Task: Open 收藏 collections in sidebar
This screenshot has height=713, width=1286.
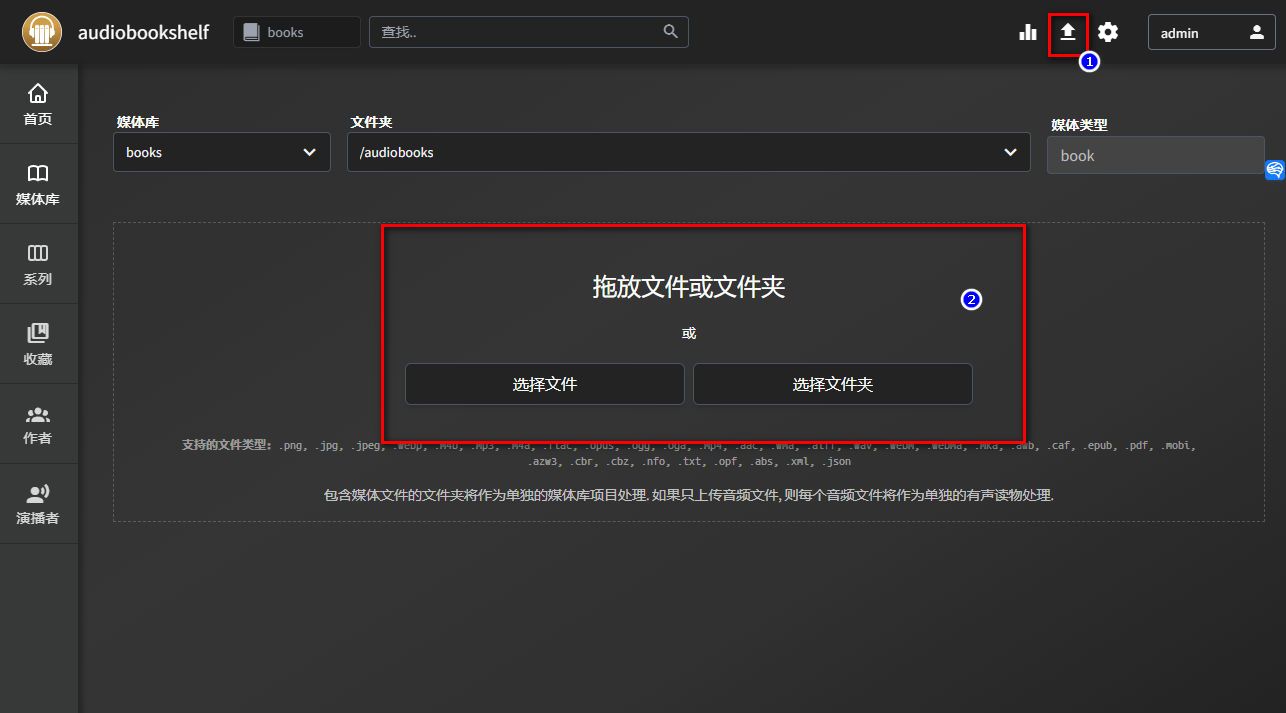Action: point(38,344)
